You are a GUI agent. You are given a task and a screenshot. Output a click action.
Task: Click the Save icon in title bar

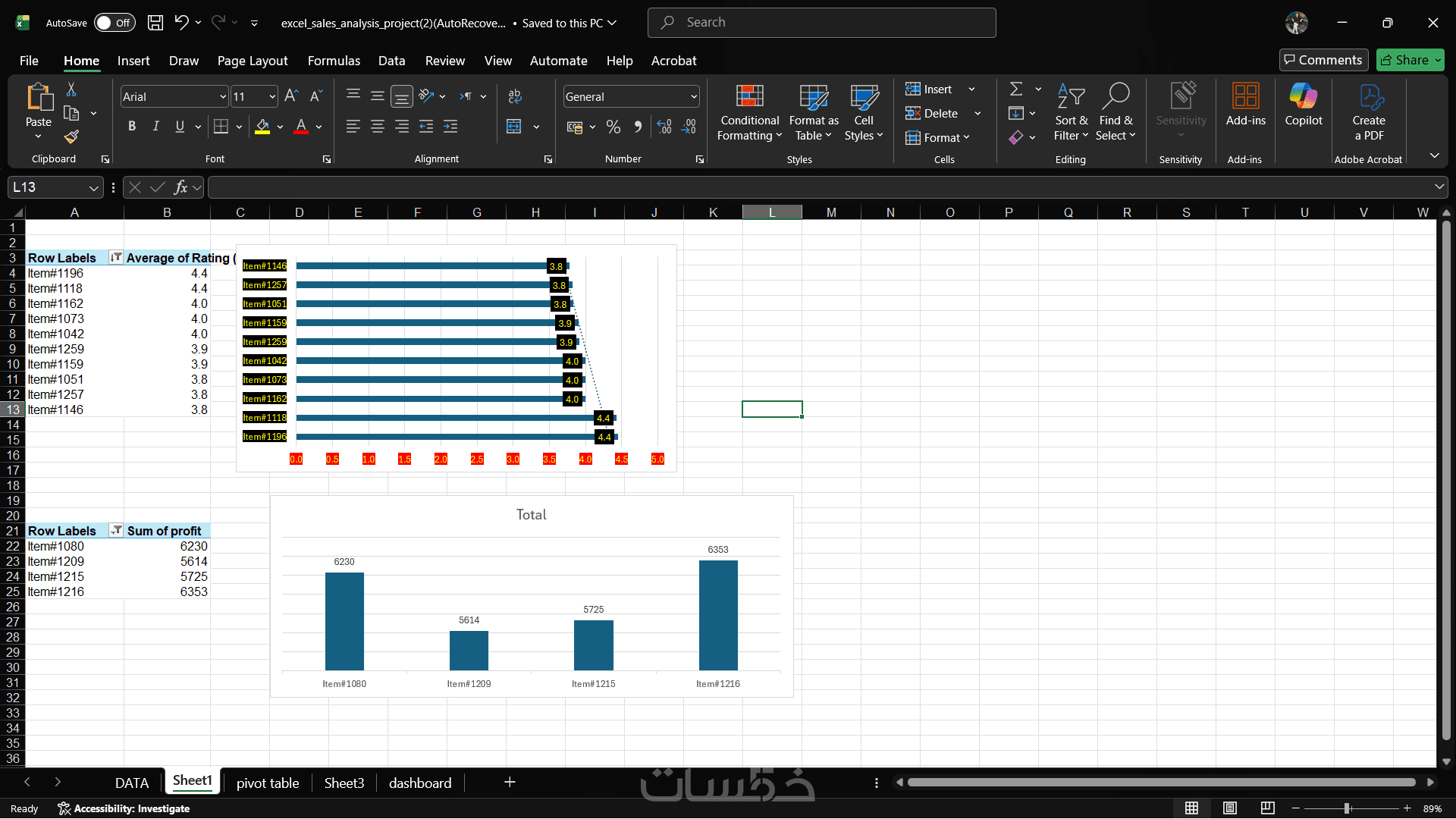click(155, 23)
